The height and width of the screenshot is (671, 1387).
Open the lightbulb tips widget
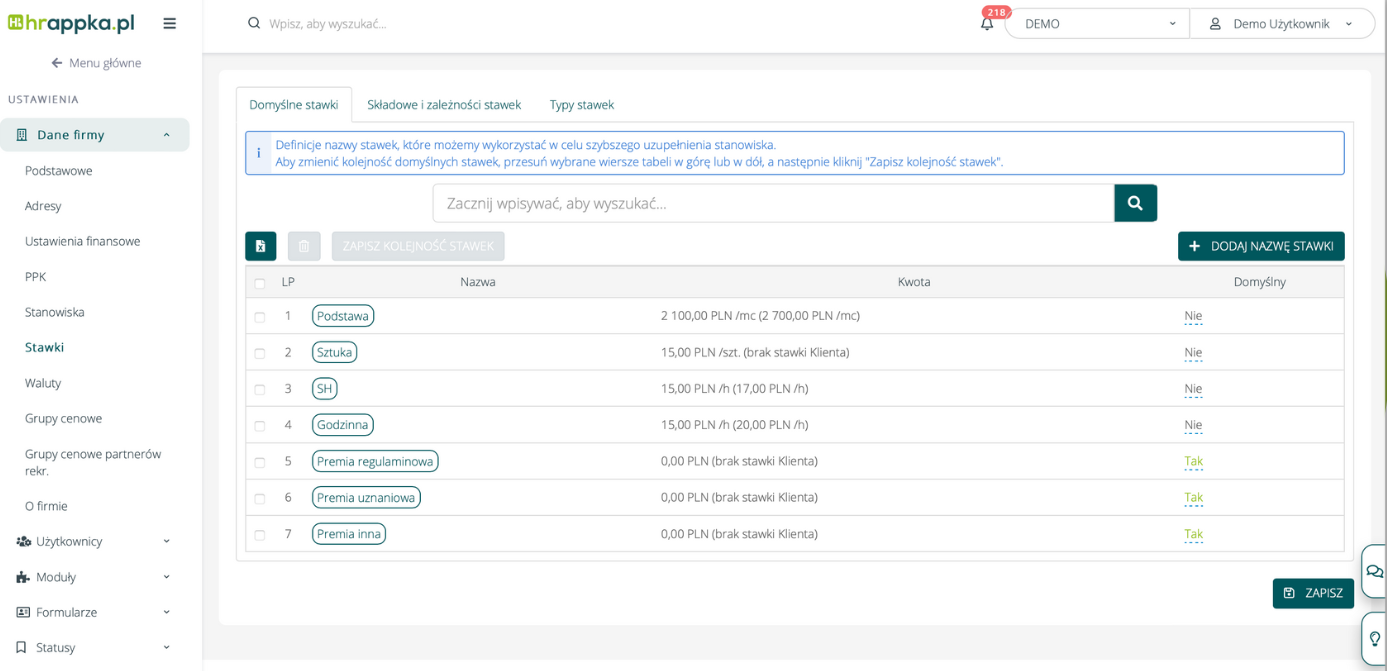click(1374, 638)
